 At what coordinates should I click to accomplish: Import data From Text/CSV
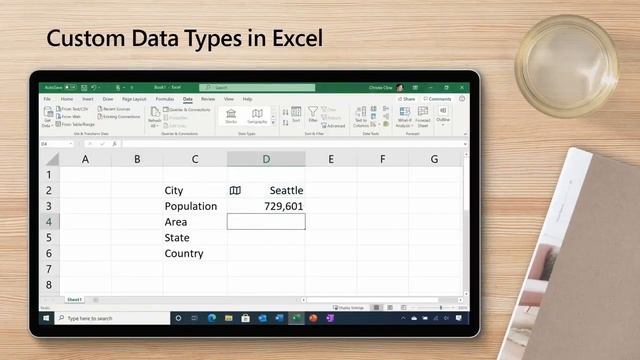pyautogui.click(x=72, y=109)
